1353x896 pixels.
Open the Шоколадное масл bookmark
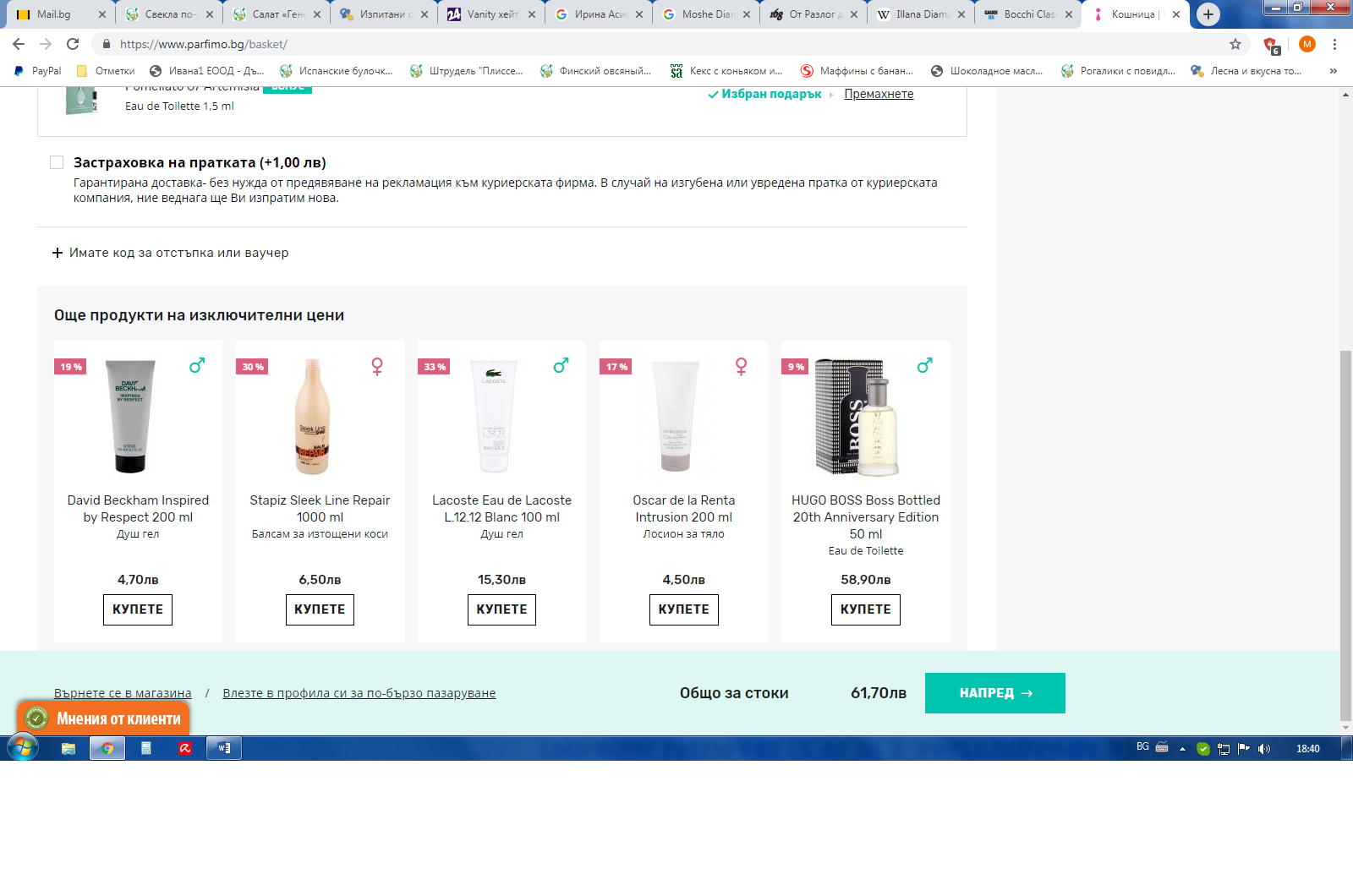pyautogui.click(x=987, y=71)
